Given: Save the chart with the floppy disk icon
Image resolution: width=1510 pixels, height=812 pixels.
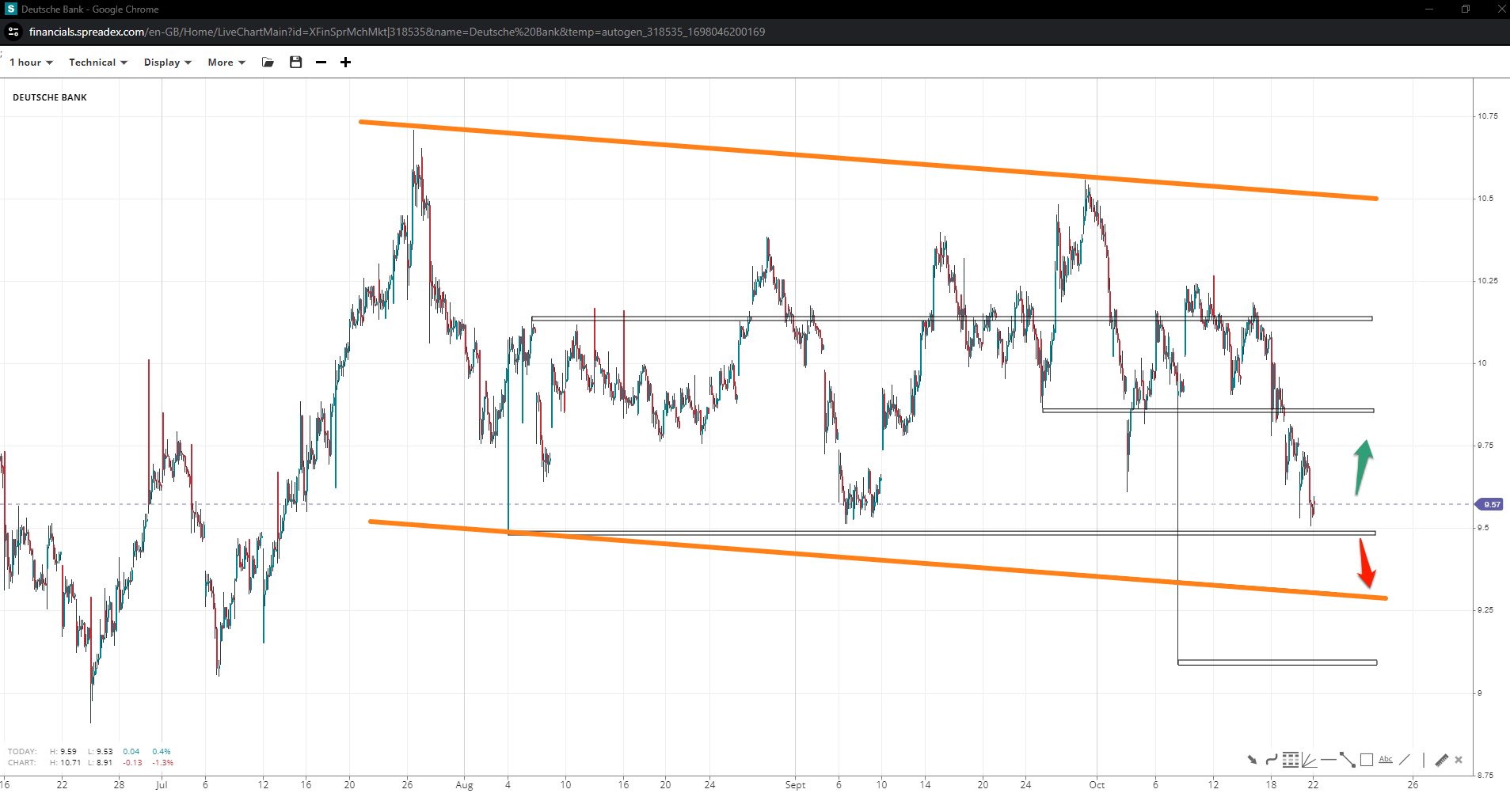Looking at the screenshot, I should point(295,63).
